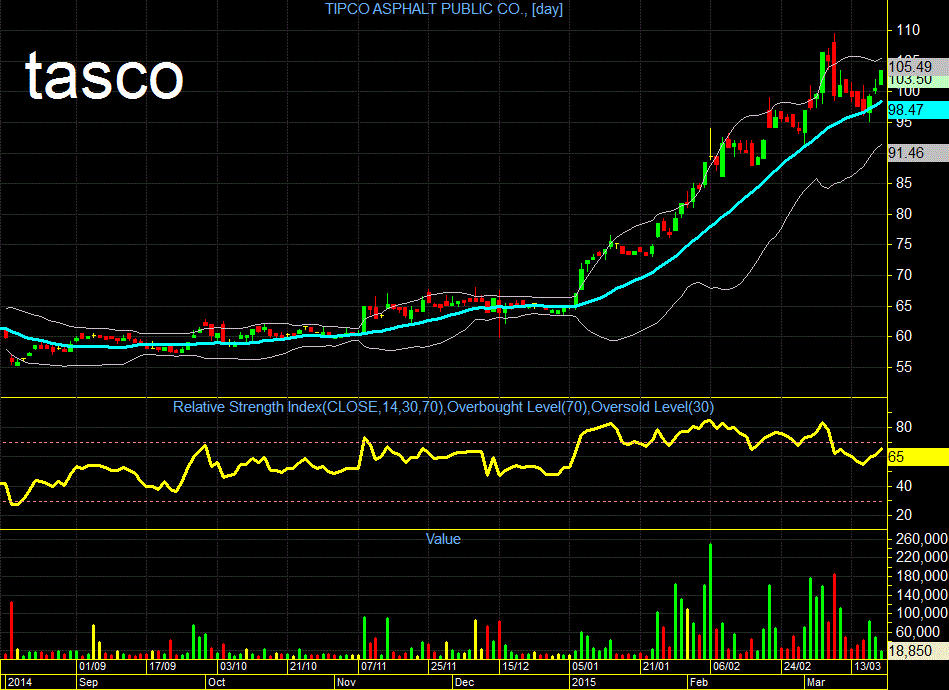Click the 140,000 volume axis label
This screenshot has height=690, width=949.
(922, 595)
